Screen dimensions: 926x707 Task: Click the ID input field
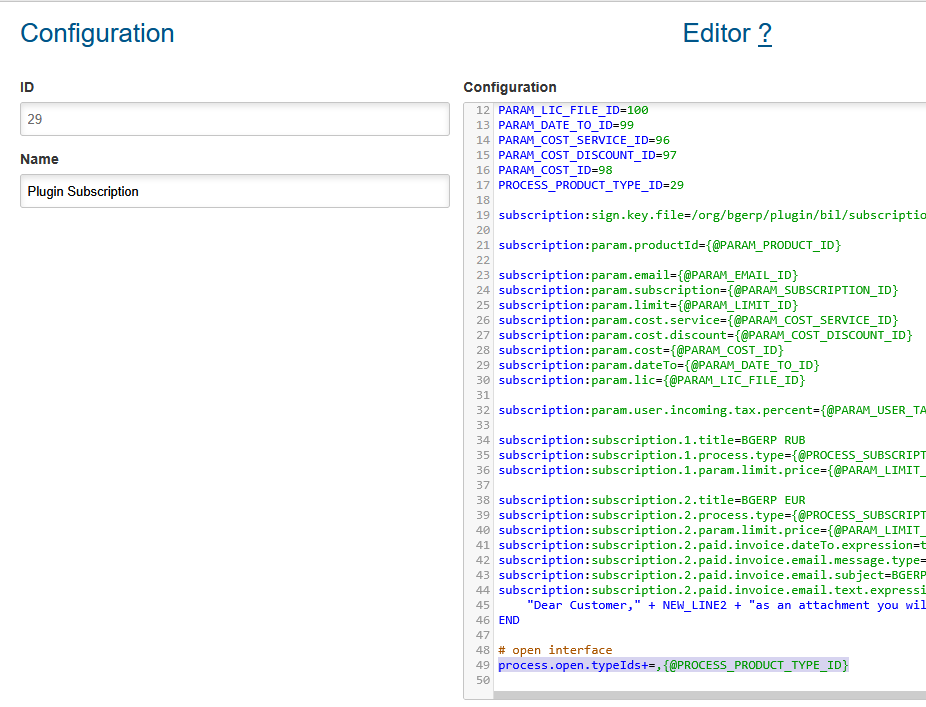pos(234,119)
